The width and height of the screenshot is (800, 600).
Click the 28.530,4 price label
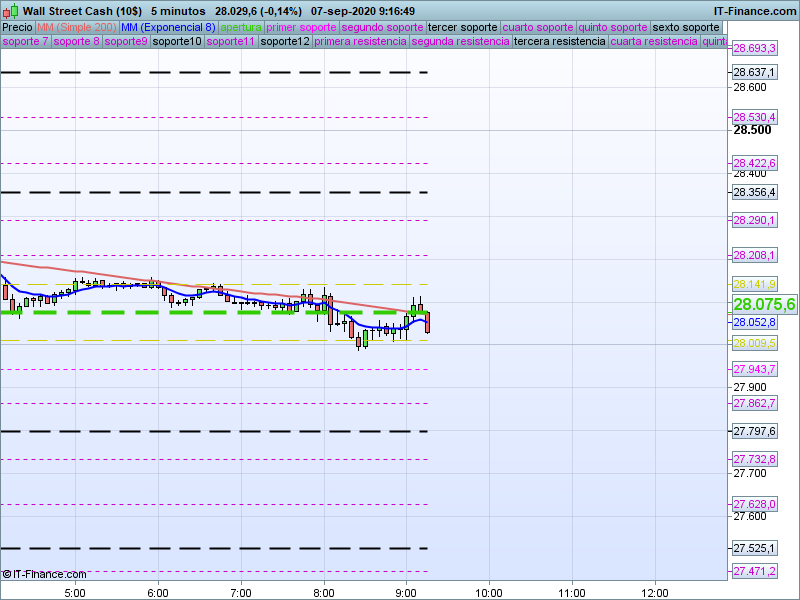click(754, 117)
